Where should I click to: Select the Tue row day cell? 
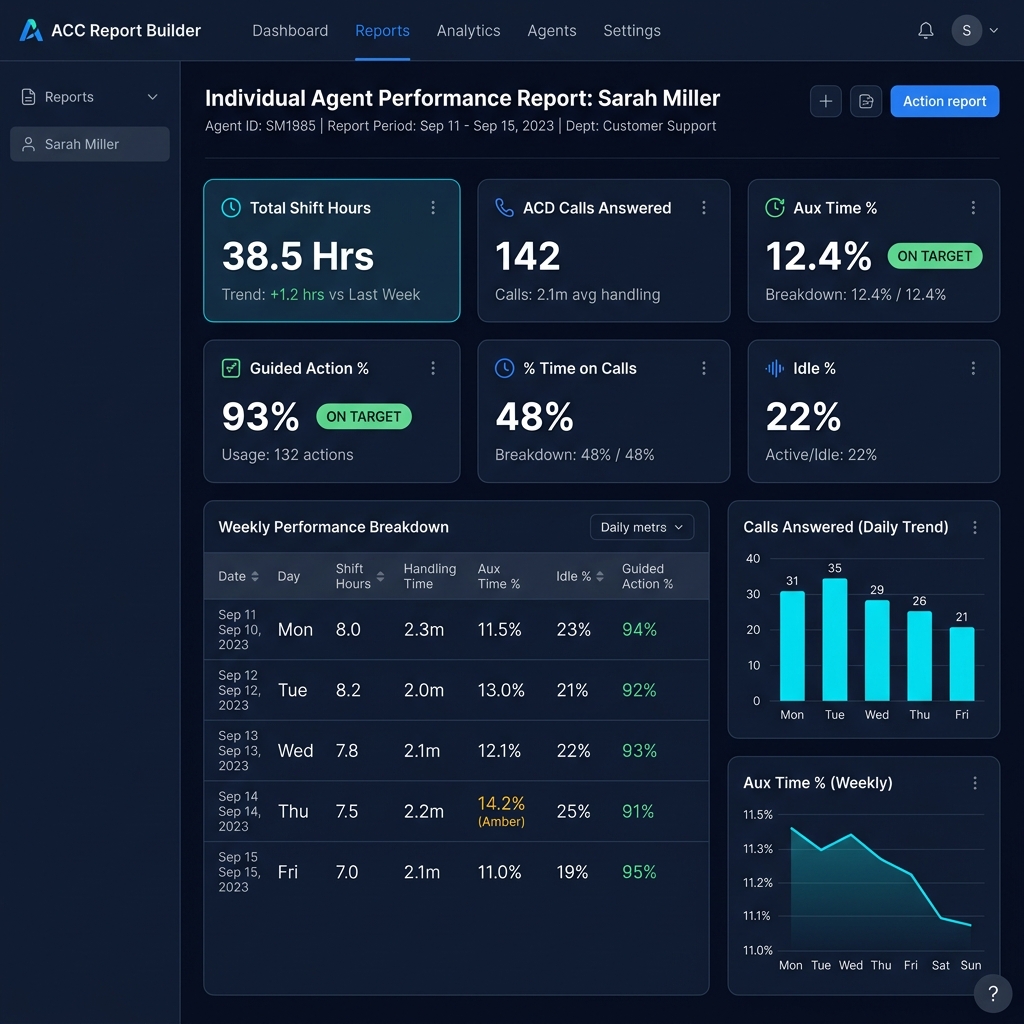point(293,690)
